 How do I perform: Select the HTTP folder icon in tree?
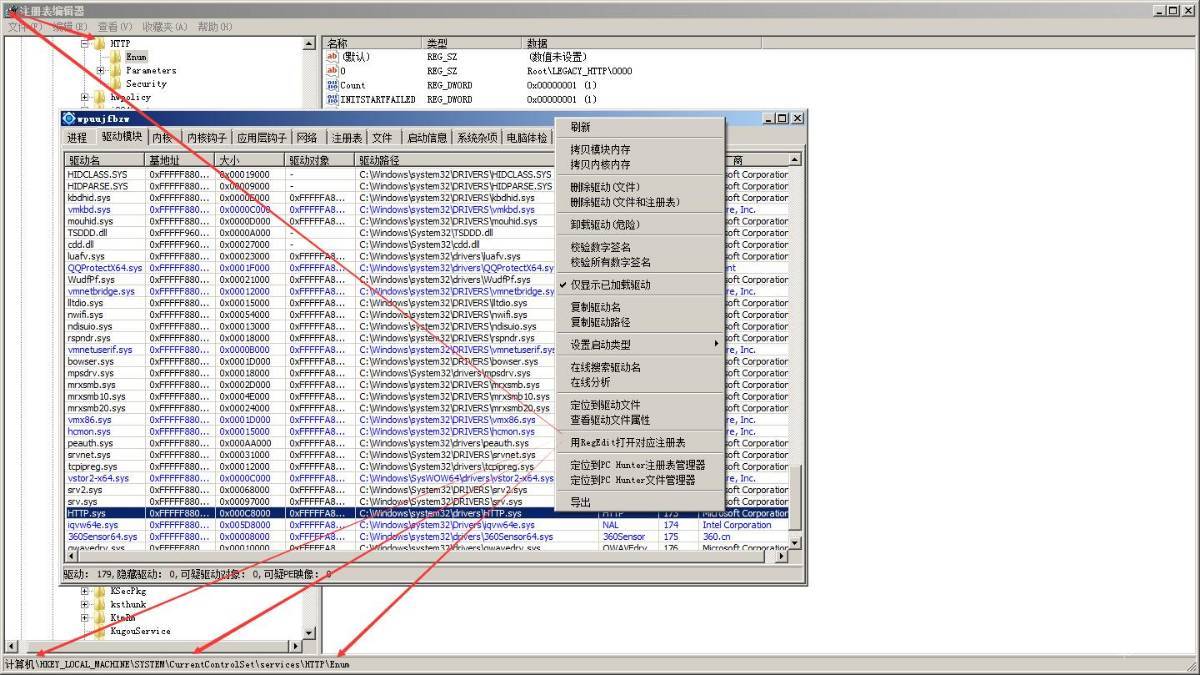point(100,44)
